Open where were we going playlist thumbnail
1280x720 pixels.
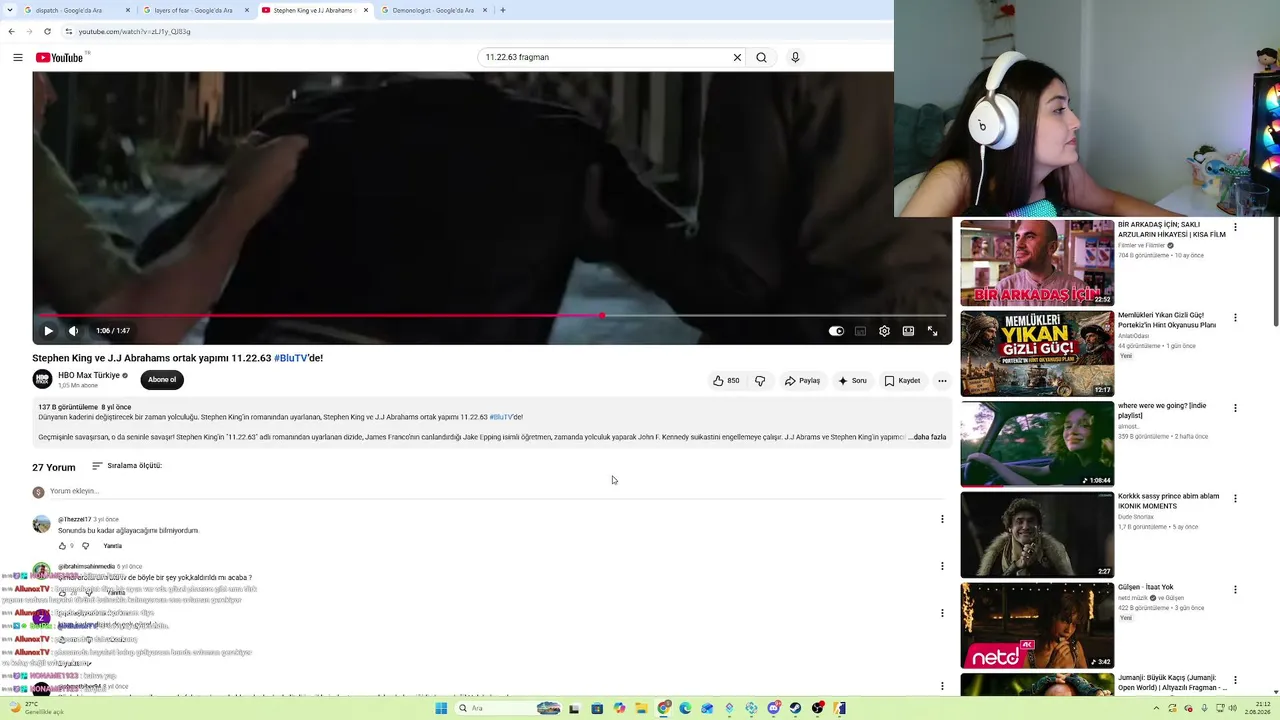(x=1037, y=444)
